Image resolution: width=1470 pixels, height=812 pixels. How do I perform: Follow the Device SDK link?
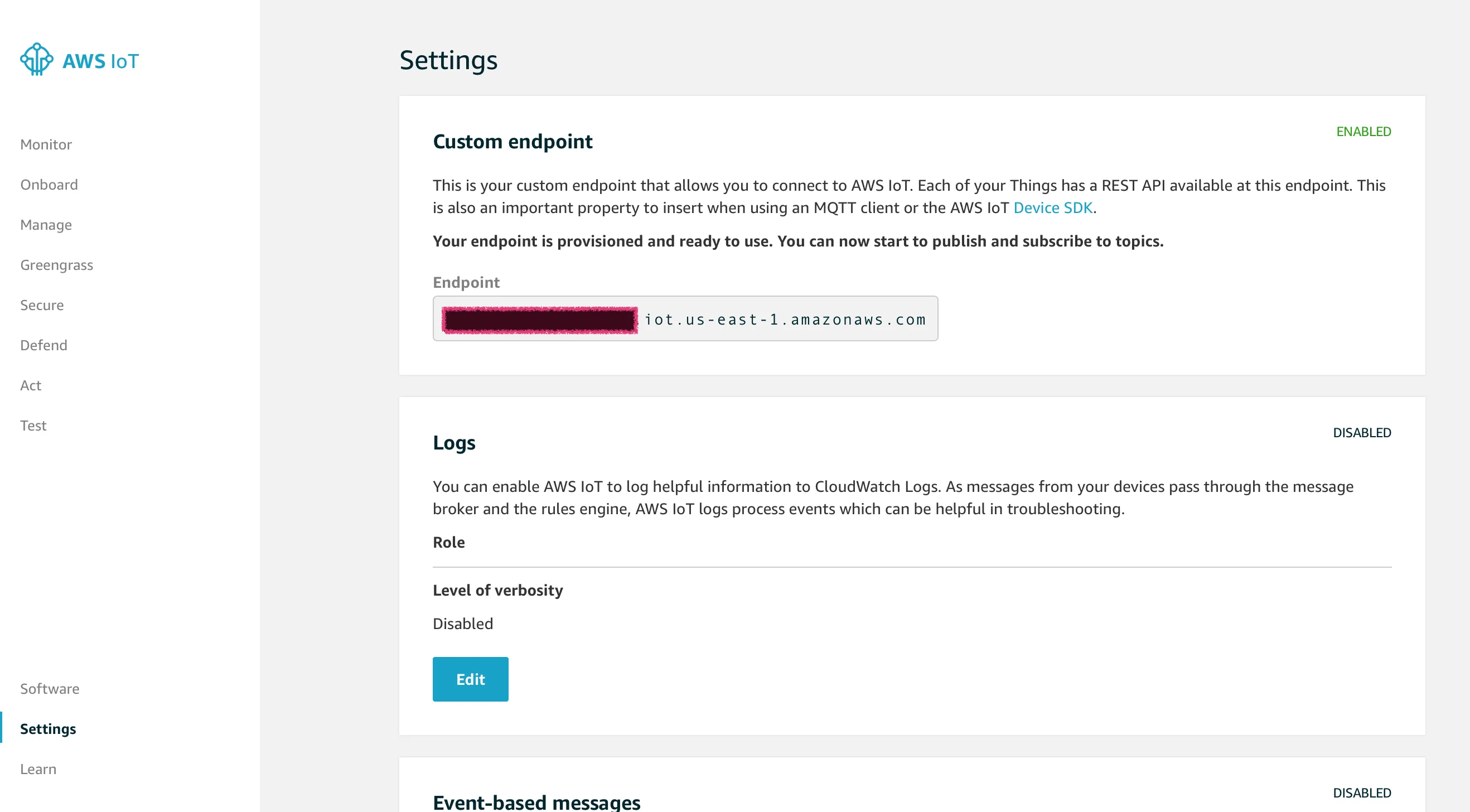[1052, 207]
